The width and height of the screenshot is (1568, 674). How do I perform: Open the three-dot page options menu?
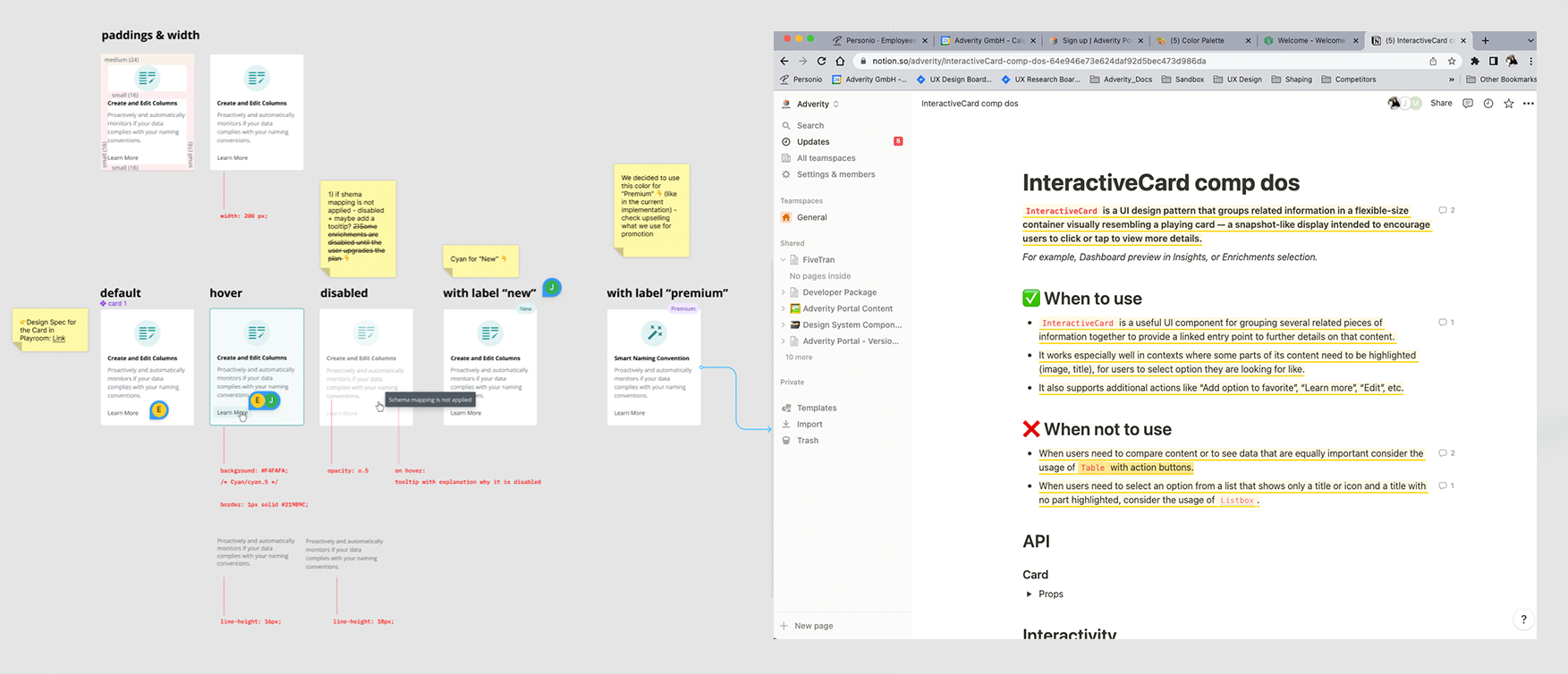pos(1529,104)
